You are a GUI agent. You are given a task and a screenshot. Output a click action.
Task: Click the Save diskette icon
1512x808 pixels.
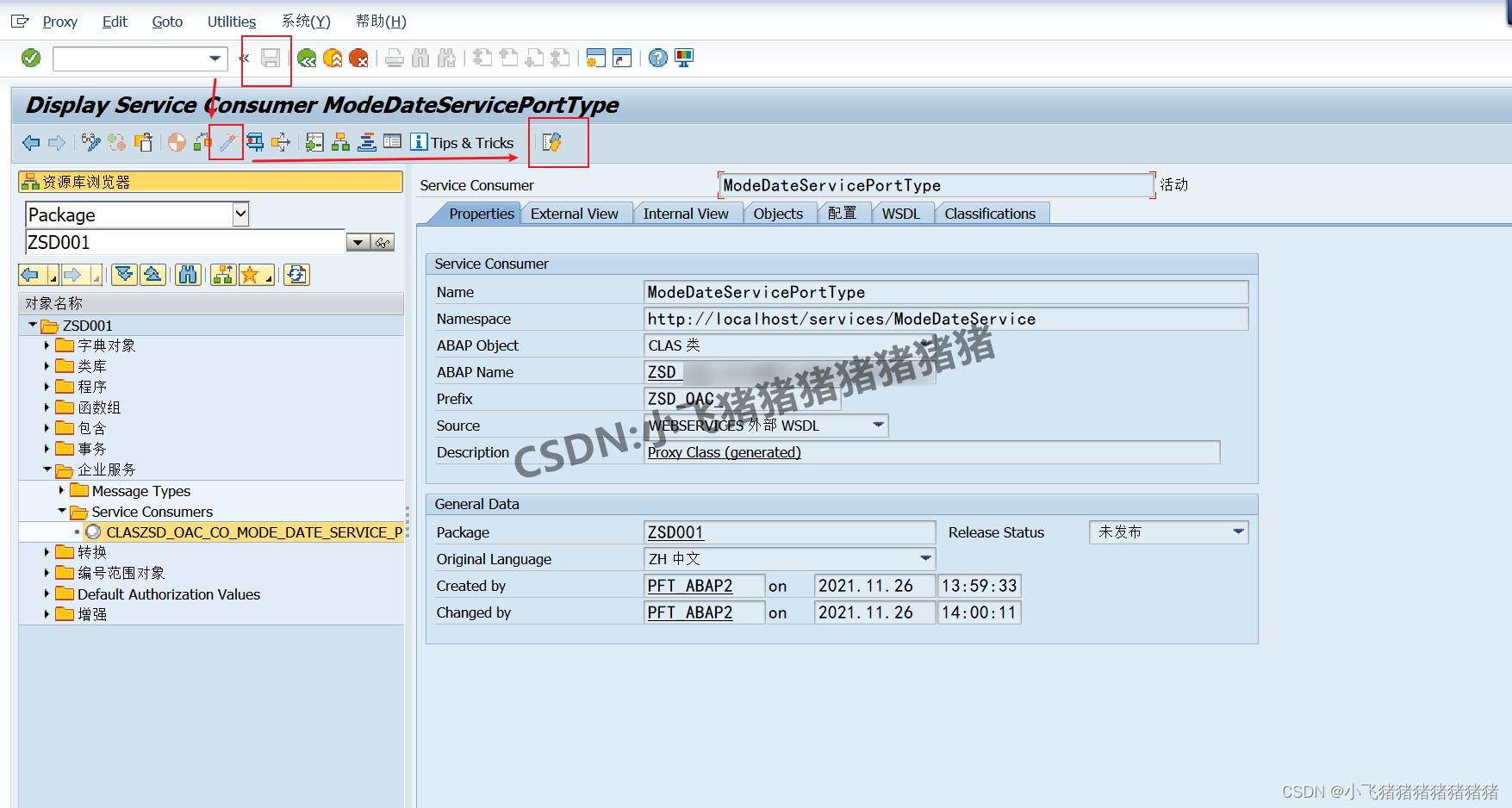click(x=271, y=58)
